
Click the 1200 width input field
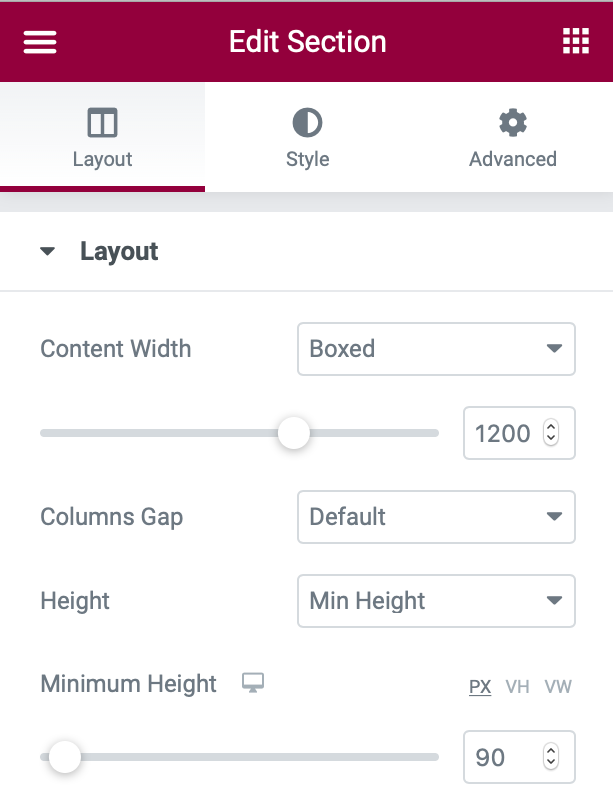(x=503, y=433)
